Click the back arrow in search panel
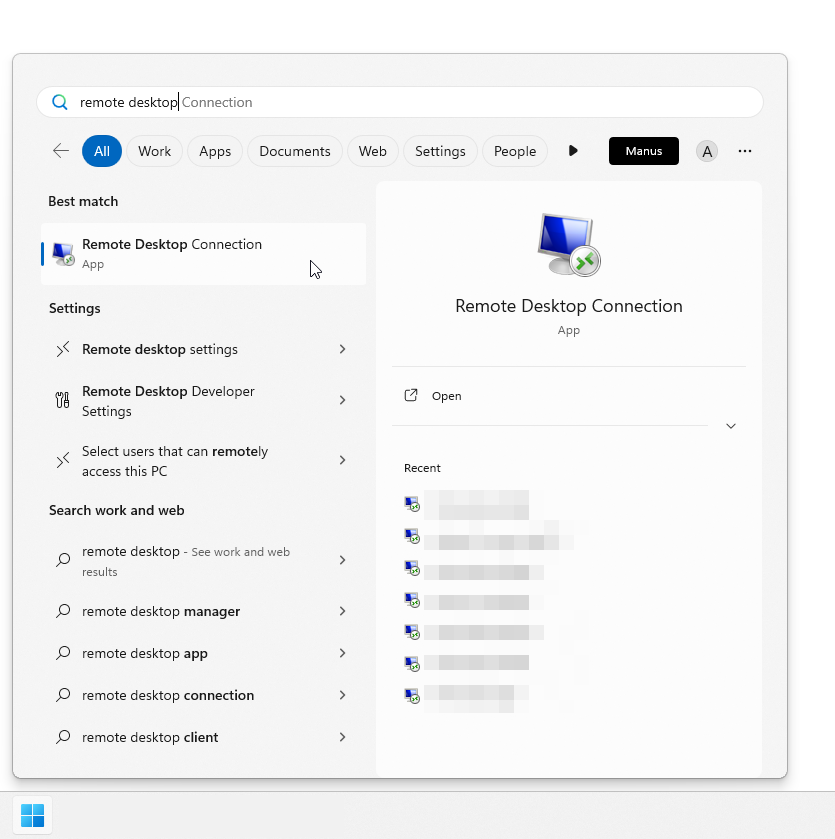Viewport: 835px width, 839px height. 61,151
